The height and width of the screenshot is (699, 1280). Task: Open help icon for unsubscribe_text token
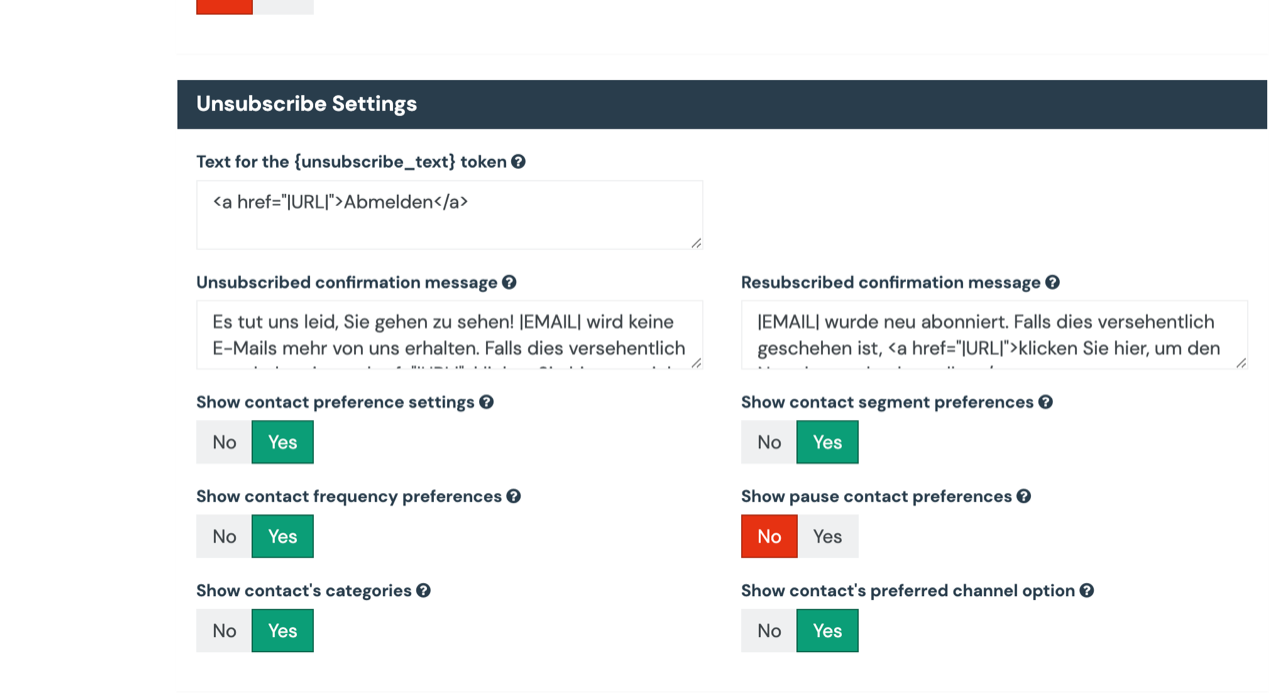point(518,162)
